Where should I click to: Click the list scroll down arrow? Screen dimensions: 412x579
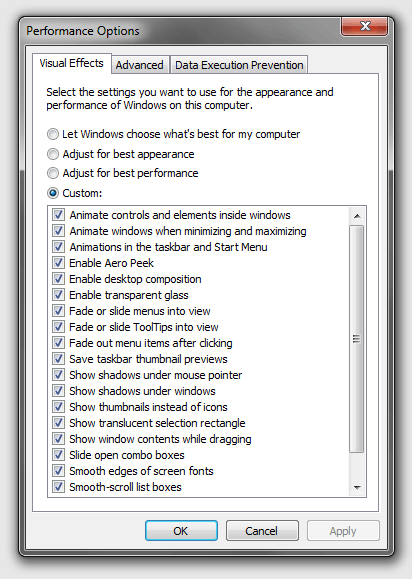pyautogui.click(x=357, y=487)
